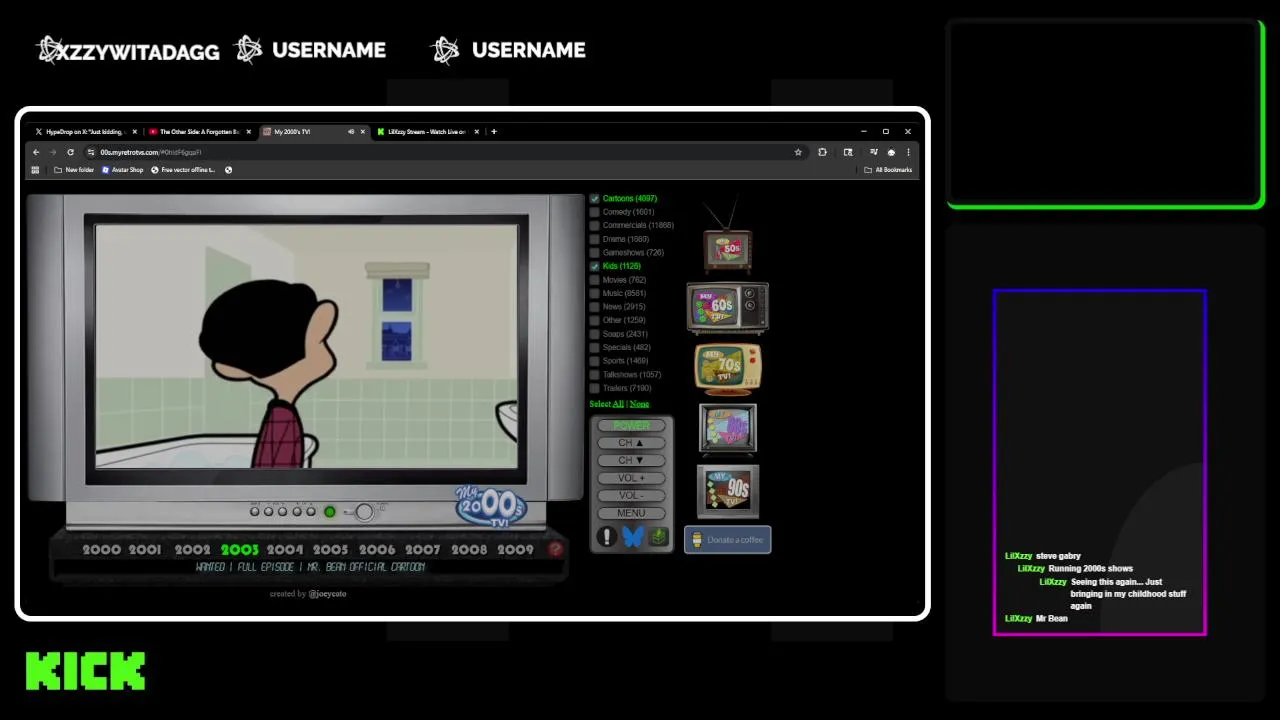
Task: Raise volume with VOL + button
Action: pos(631,478)
